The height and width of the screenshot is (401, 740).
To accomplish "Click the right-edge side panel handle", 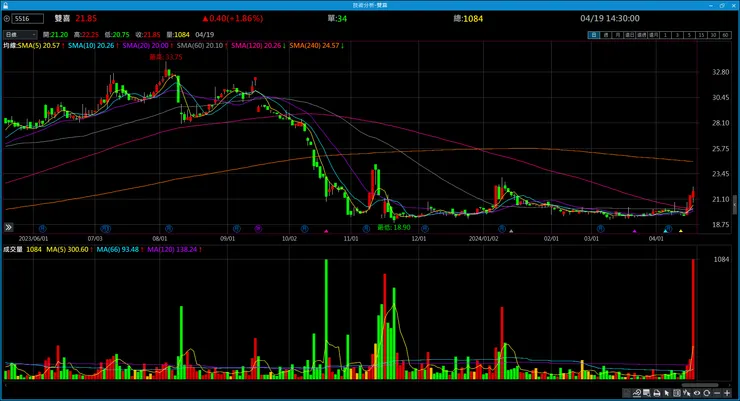I will pyautogui.click(x=734, y=205).
